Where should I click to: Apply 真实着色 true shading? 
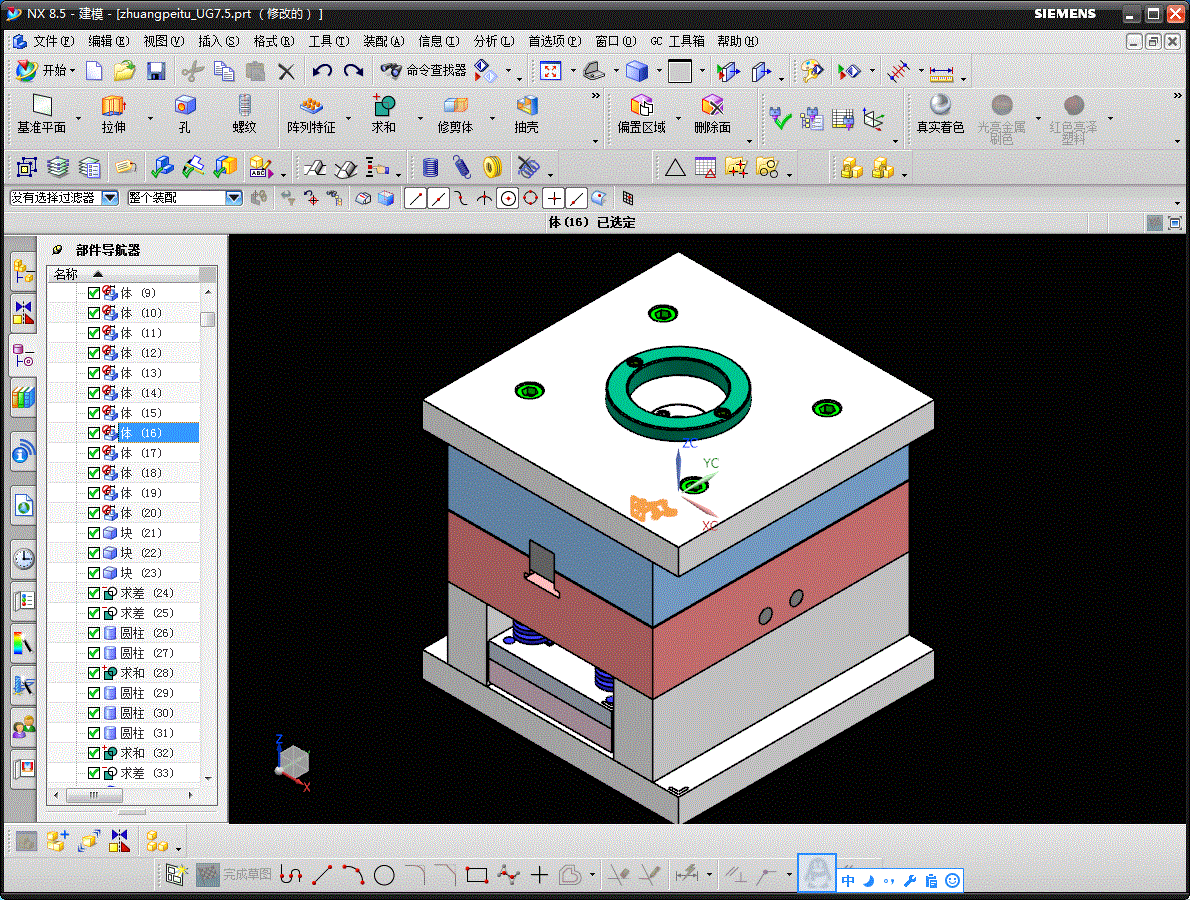[x=940, y=114]
